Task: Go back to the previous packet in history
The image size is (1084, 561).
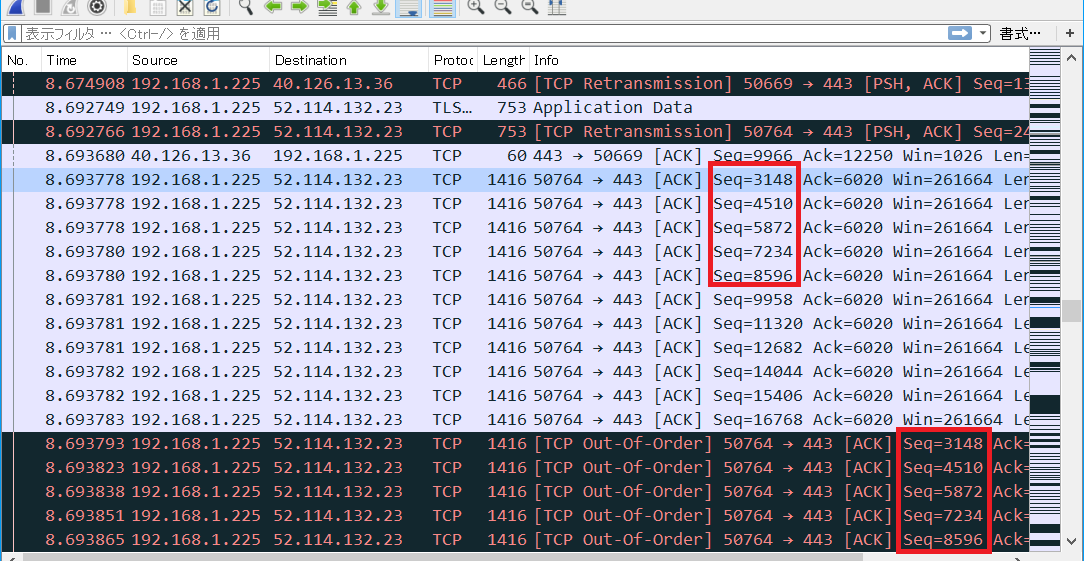Action: 272,7
